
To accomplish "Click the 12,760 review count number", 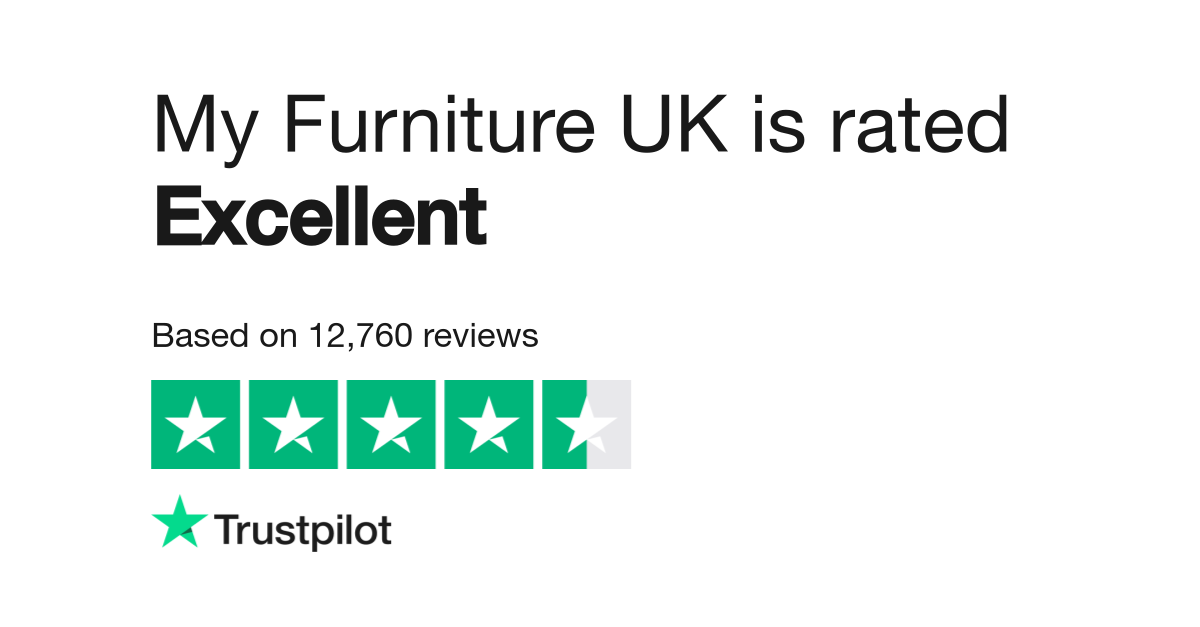I will click(x=361, y=337).
